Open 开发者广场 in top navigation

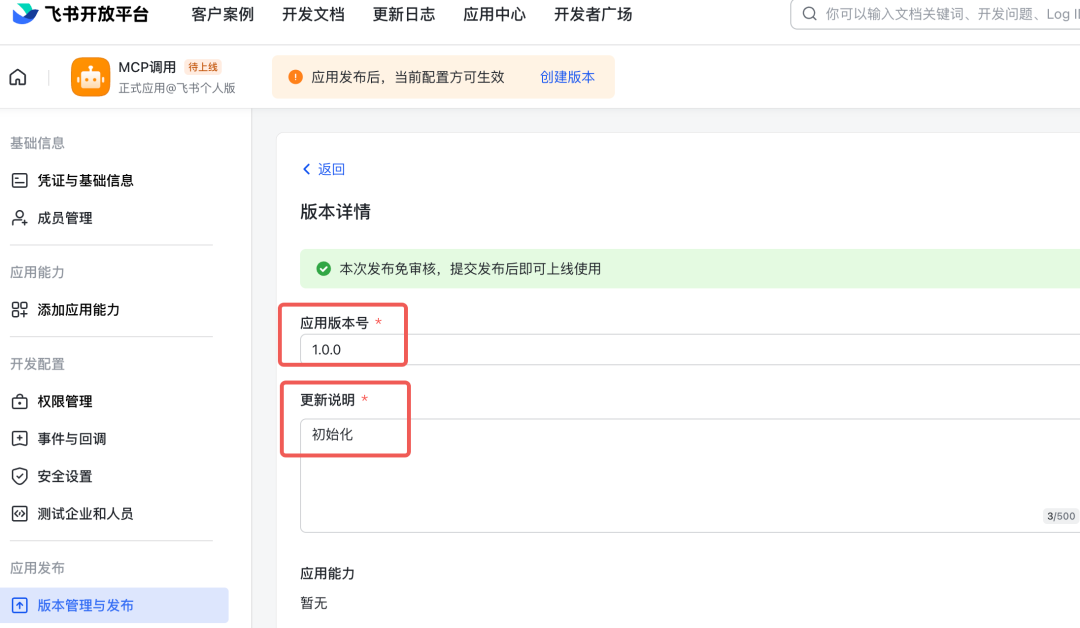(593, 15)
